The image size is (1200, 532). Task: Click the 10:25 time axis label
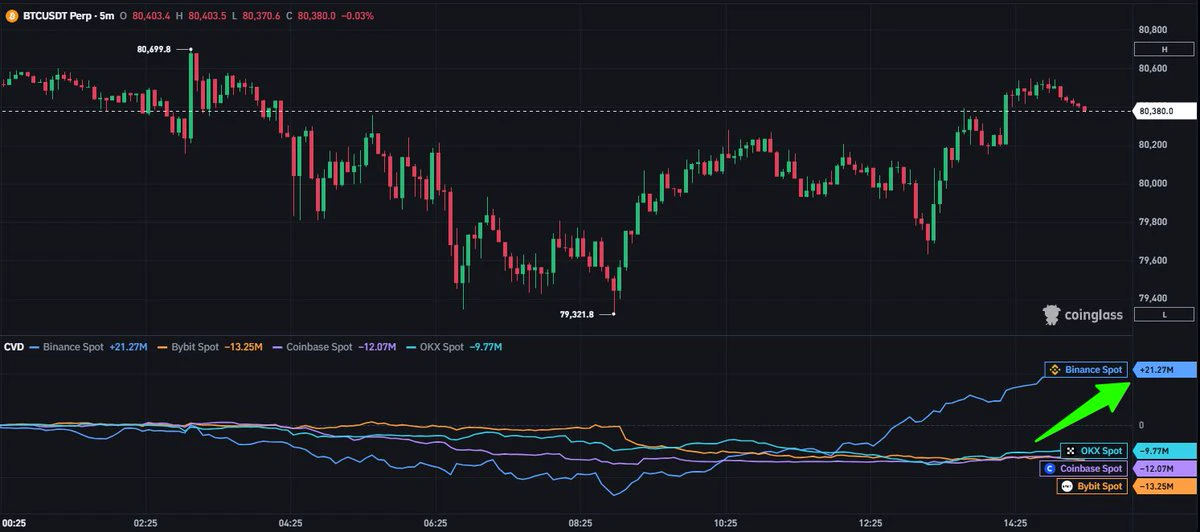click(x=725, y=522)
